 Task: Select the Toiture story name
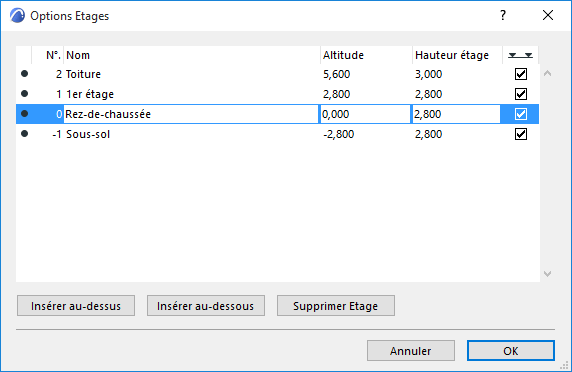tap(84, 74)
